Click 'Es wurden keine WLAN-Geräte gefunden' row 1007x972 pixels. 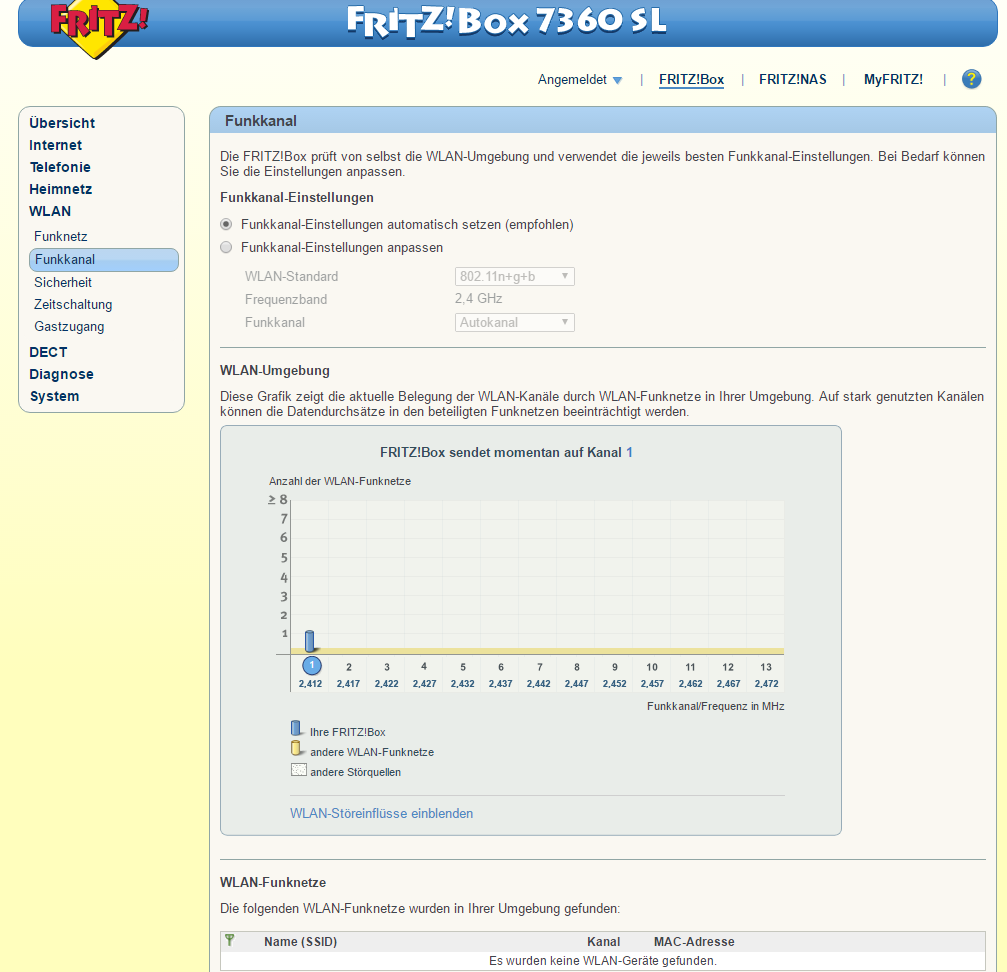coord(602,961)
